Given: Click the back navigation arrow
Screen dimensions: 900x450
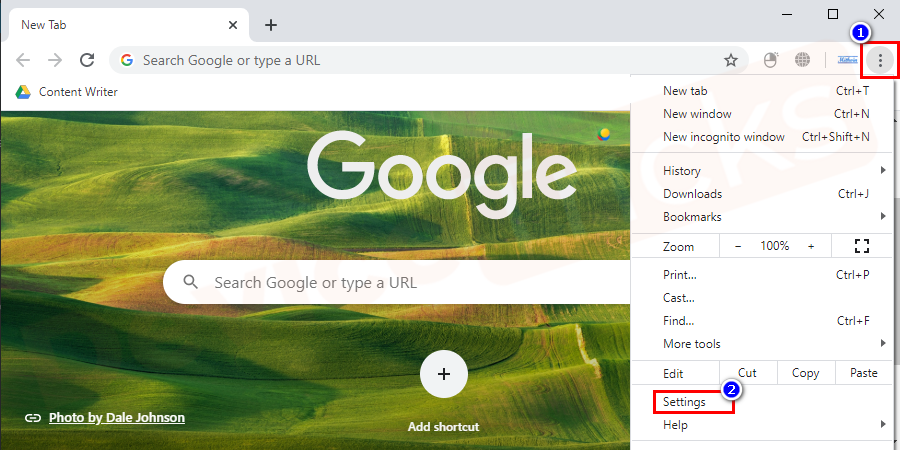Looking at the screenshot, I should [x=23, y=60].
